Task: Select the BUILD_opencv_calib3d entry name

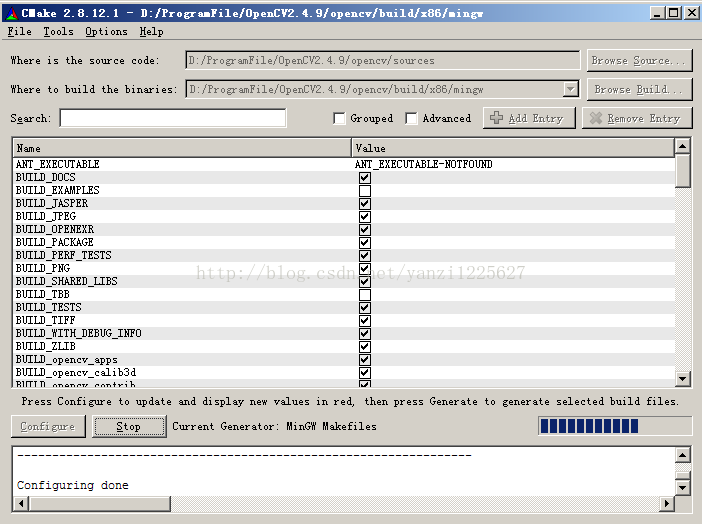Action: point(76,373)
